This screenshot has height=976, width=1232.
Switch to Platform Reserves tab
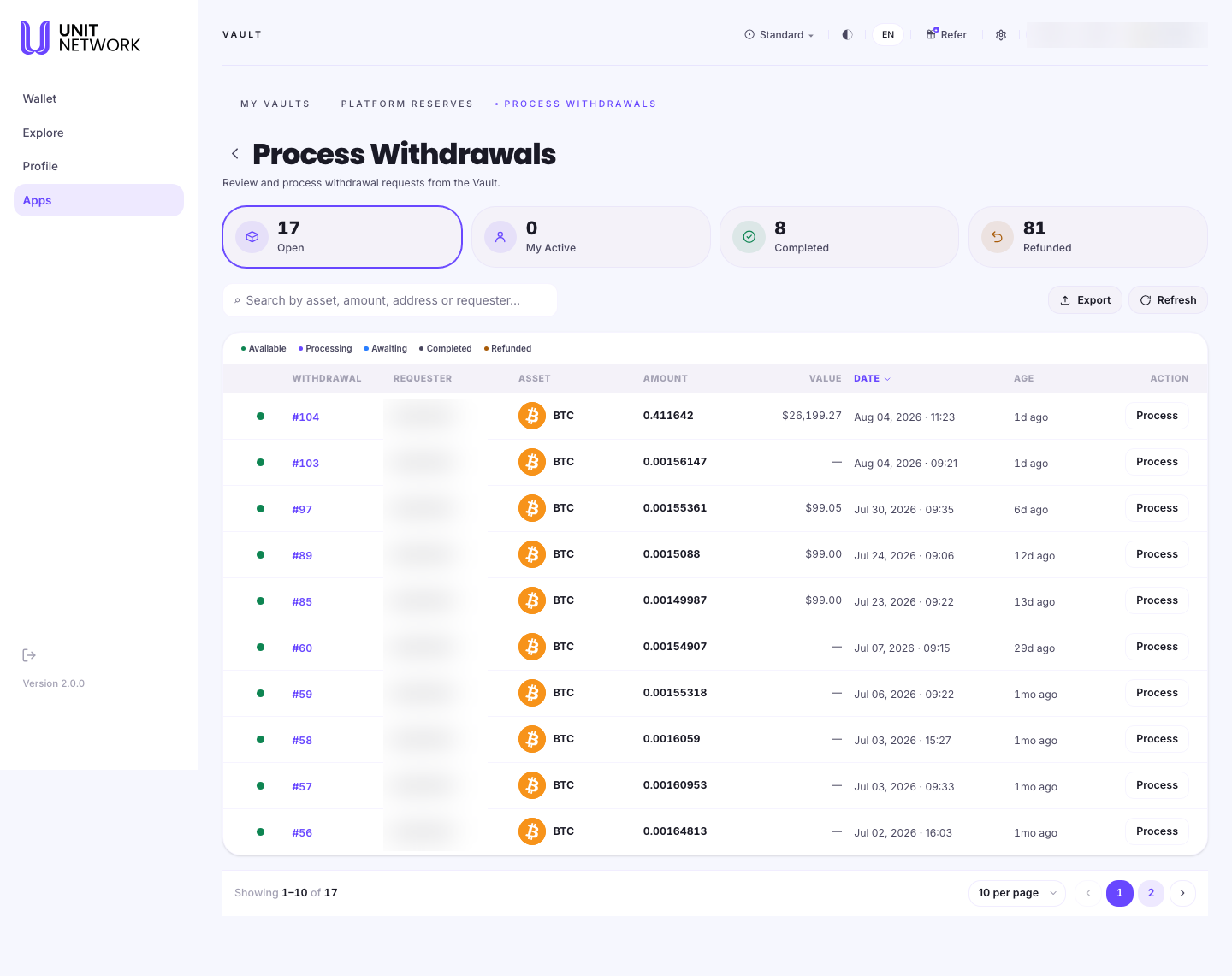pos(407,104)
